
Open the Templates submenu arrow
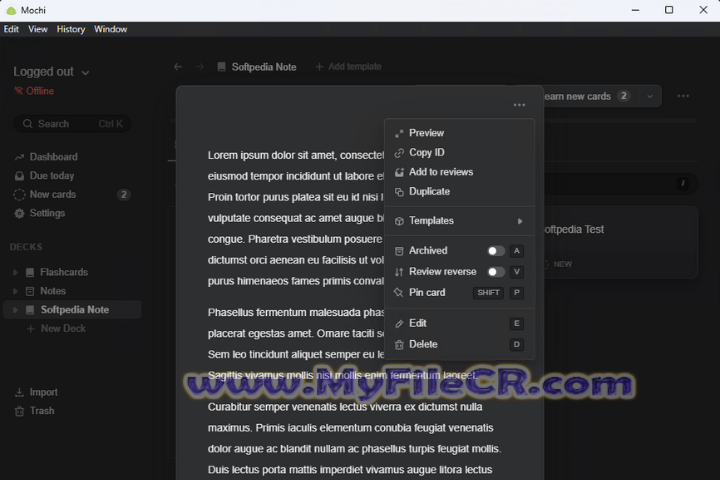click(x=520, y=221)
